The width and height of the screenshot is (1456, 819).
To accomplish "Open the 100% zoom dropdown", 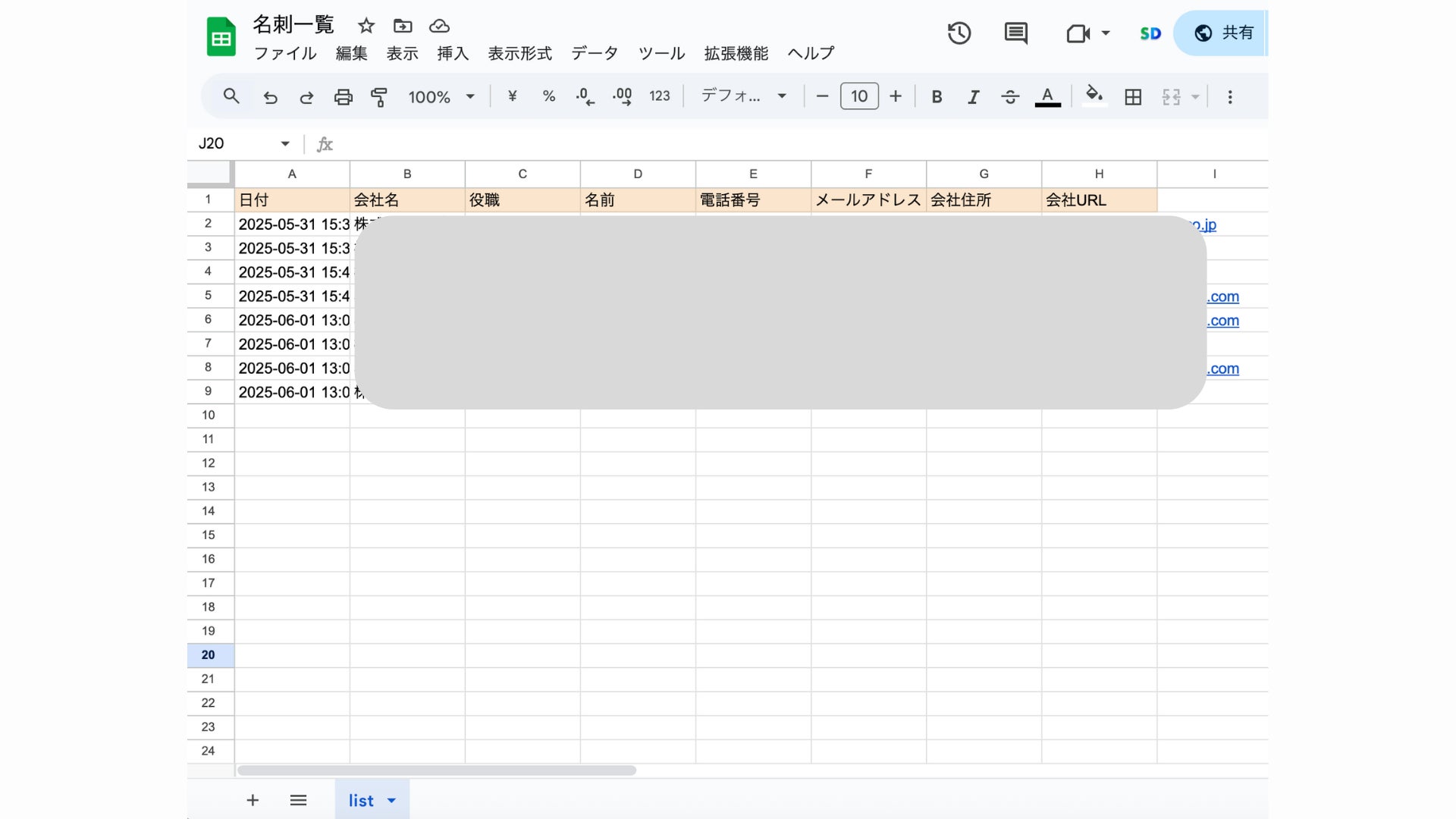I will [x=441, y=97].
